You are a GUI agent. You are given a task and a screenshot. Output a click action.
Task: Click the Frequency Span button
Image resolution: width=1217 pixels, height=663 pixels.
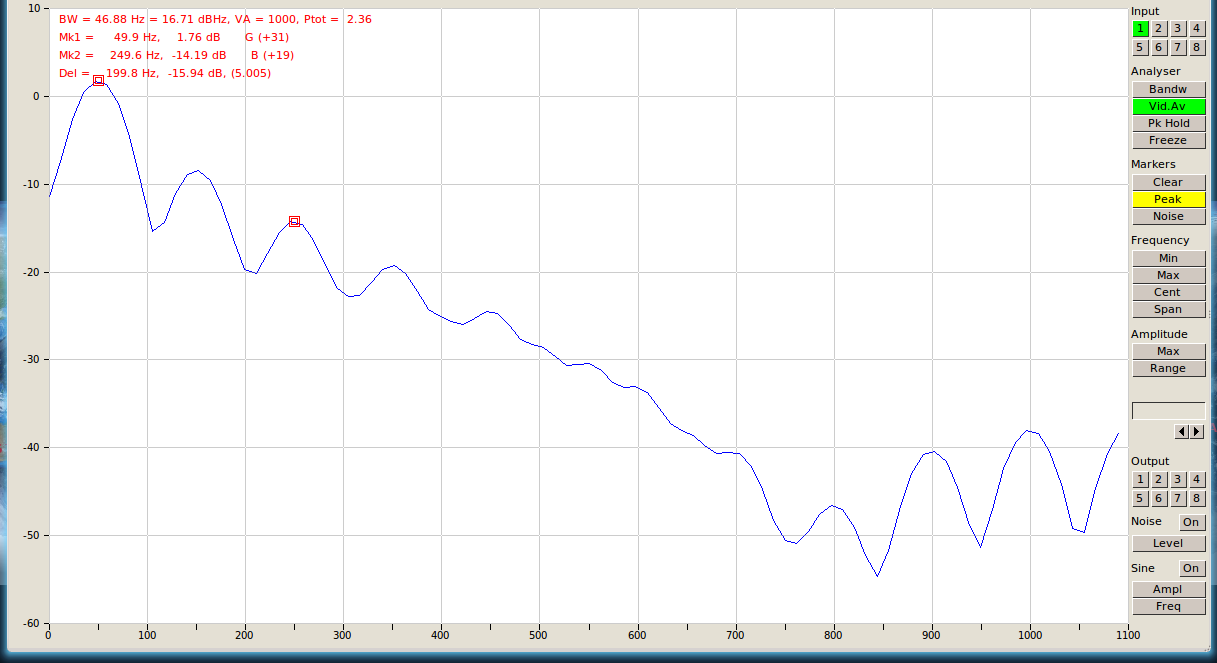click(1168, 310)
